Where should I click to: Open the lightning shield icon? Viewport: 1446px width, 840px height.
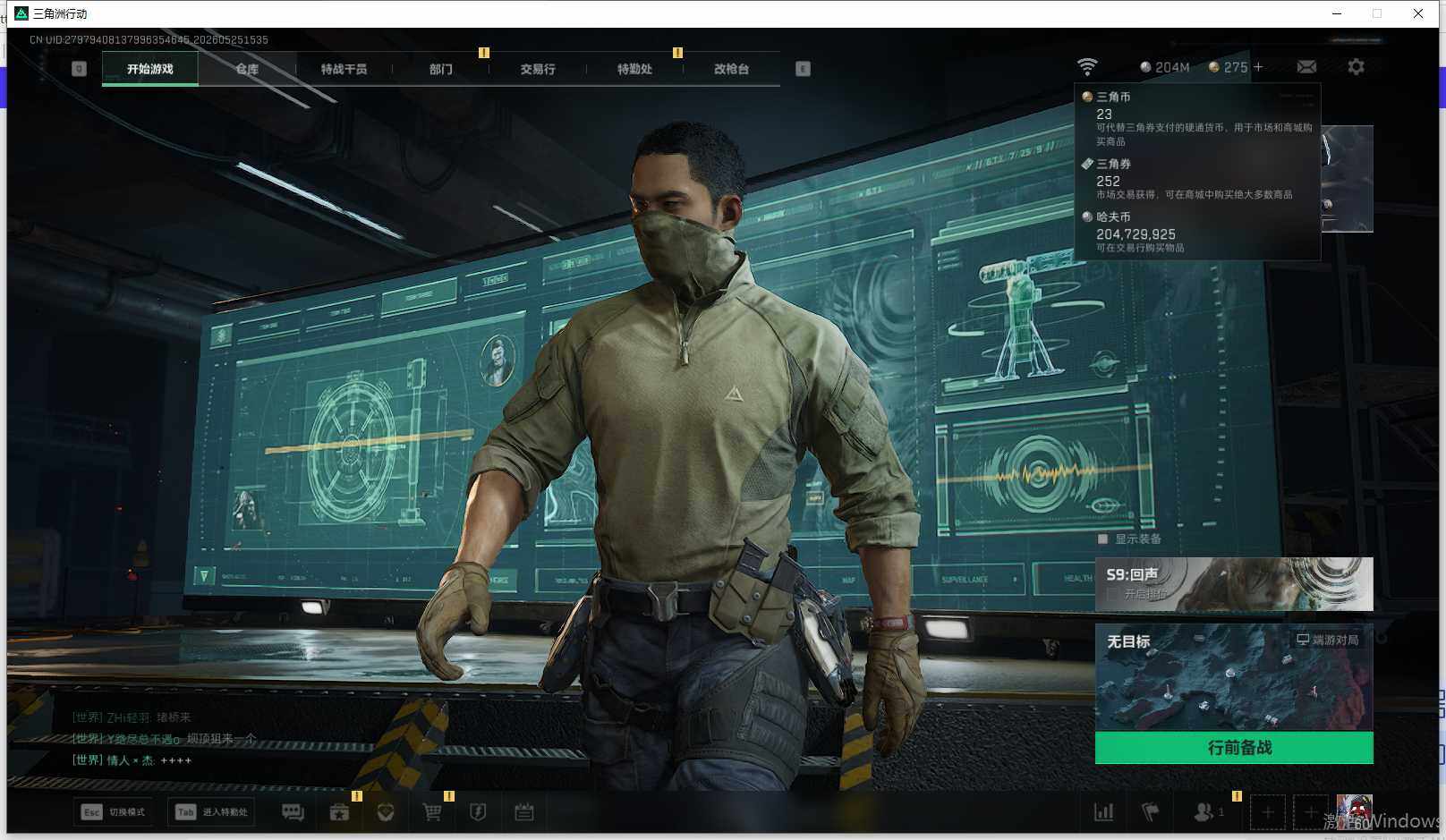click(x=478, y=812)
